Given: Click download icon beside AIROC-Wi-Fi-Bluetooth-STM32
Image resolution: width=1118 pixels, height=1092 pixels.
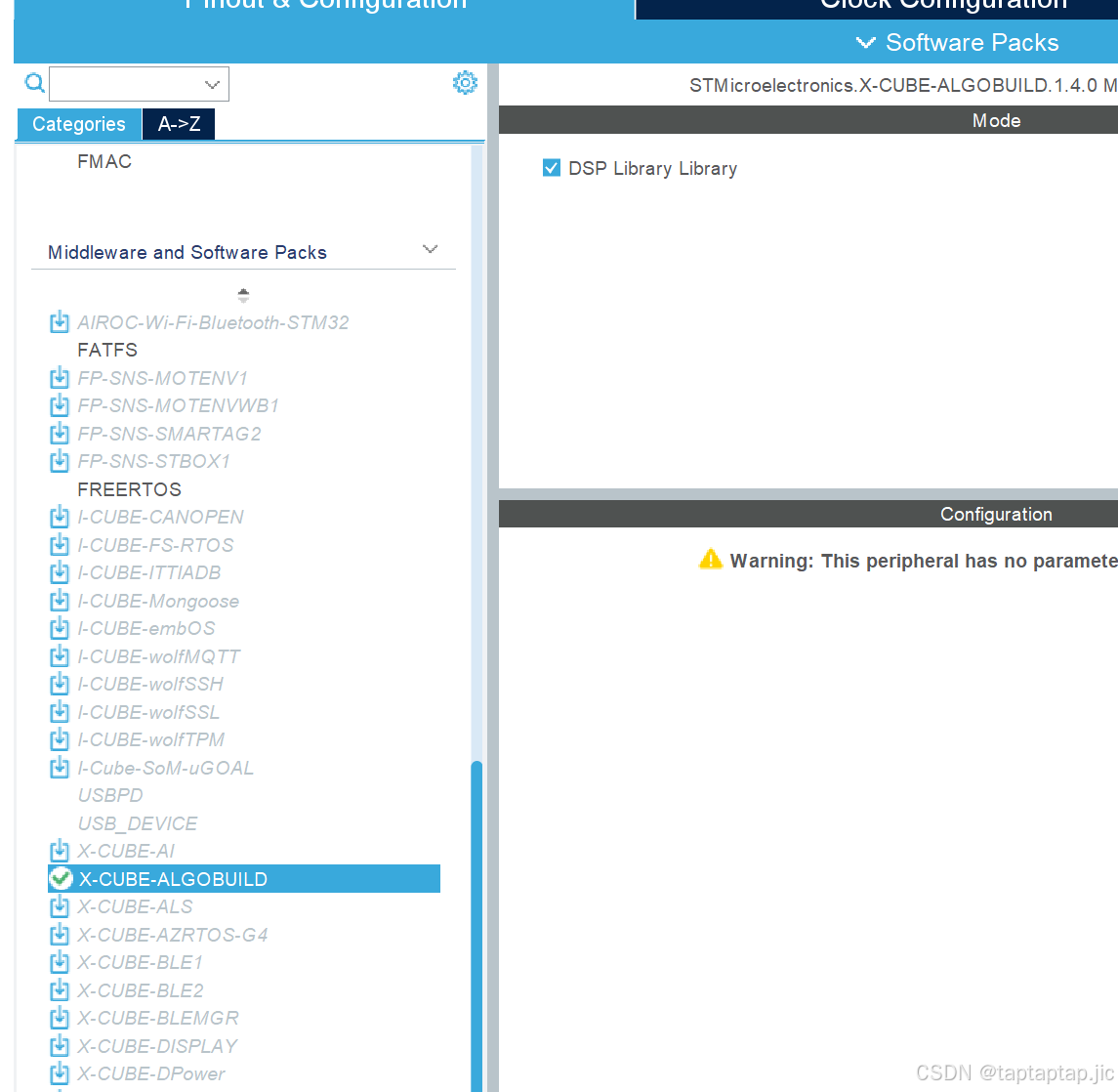Looking at the screenshot, I should 60,321.
